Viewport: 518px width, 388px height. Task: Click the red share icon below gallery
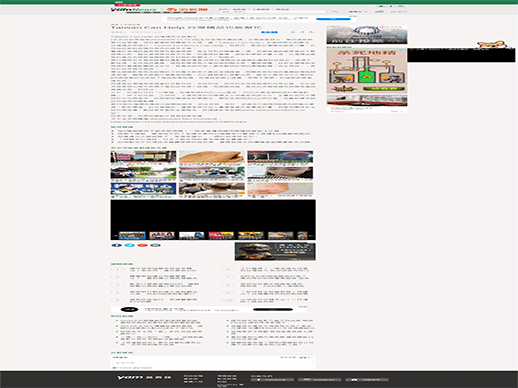(142, 245)
